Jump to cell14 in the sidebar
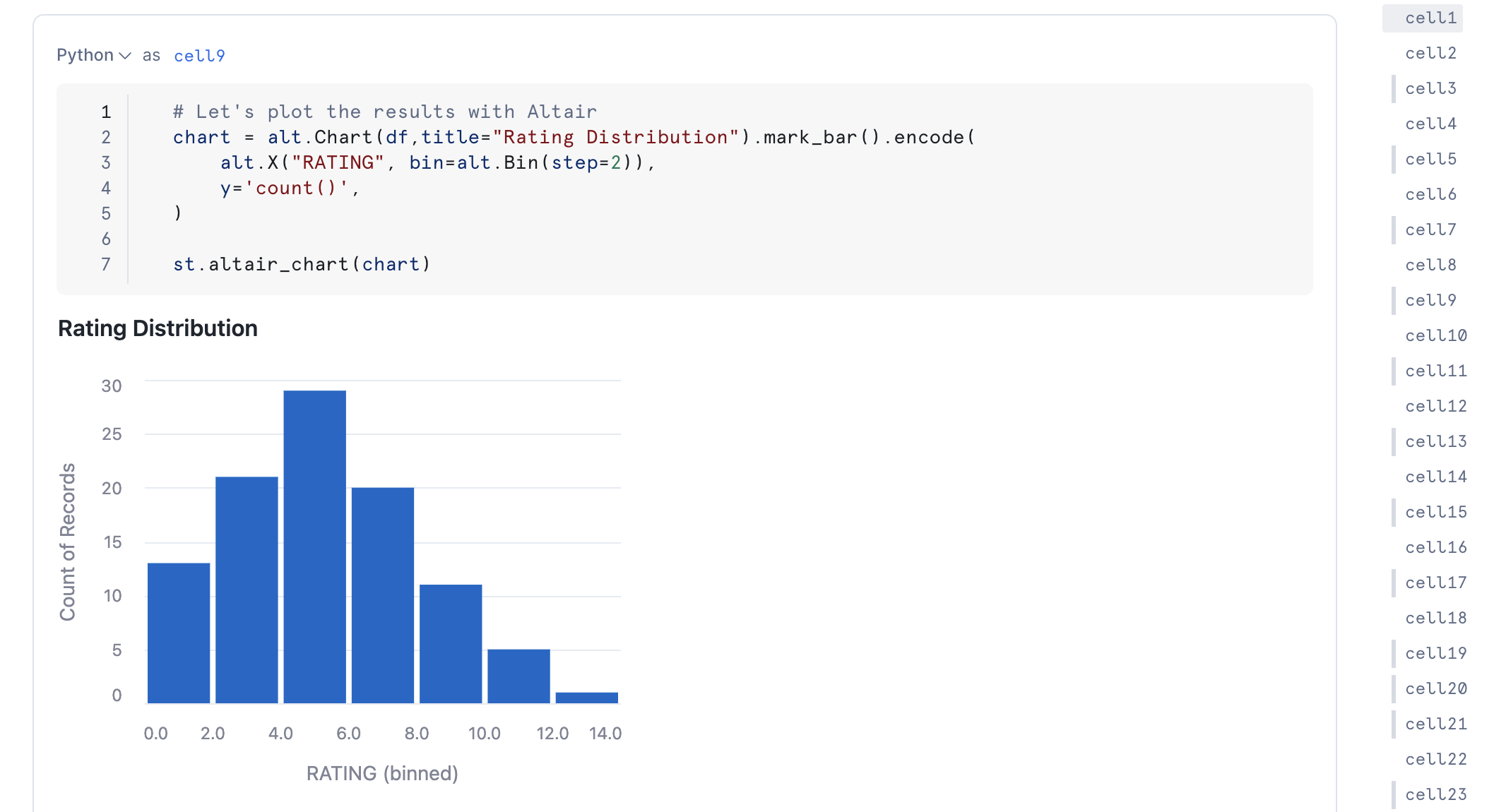Screen dimensions: 1506x812 1435,477
